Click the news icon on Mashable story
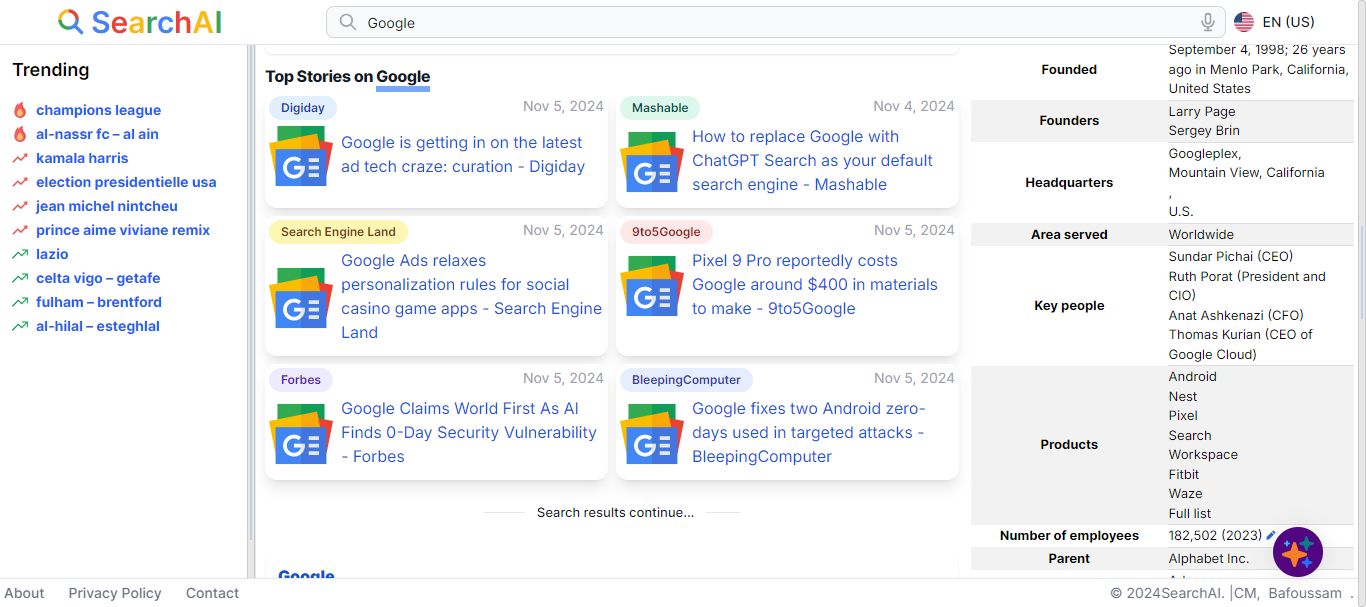Viewport: 1366px width, 607px height. [651, 162]
